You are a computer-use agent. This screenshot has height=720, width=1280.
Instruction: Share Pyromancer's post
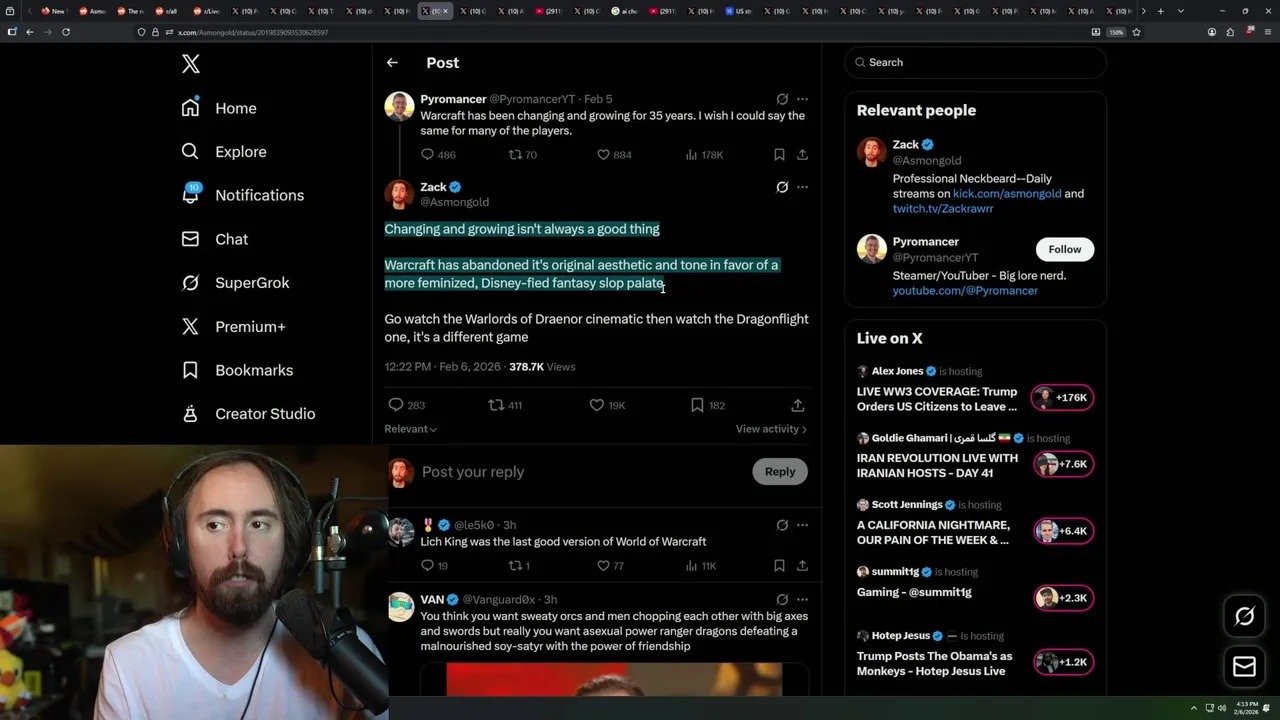pos(802,155)
